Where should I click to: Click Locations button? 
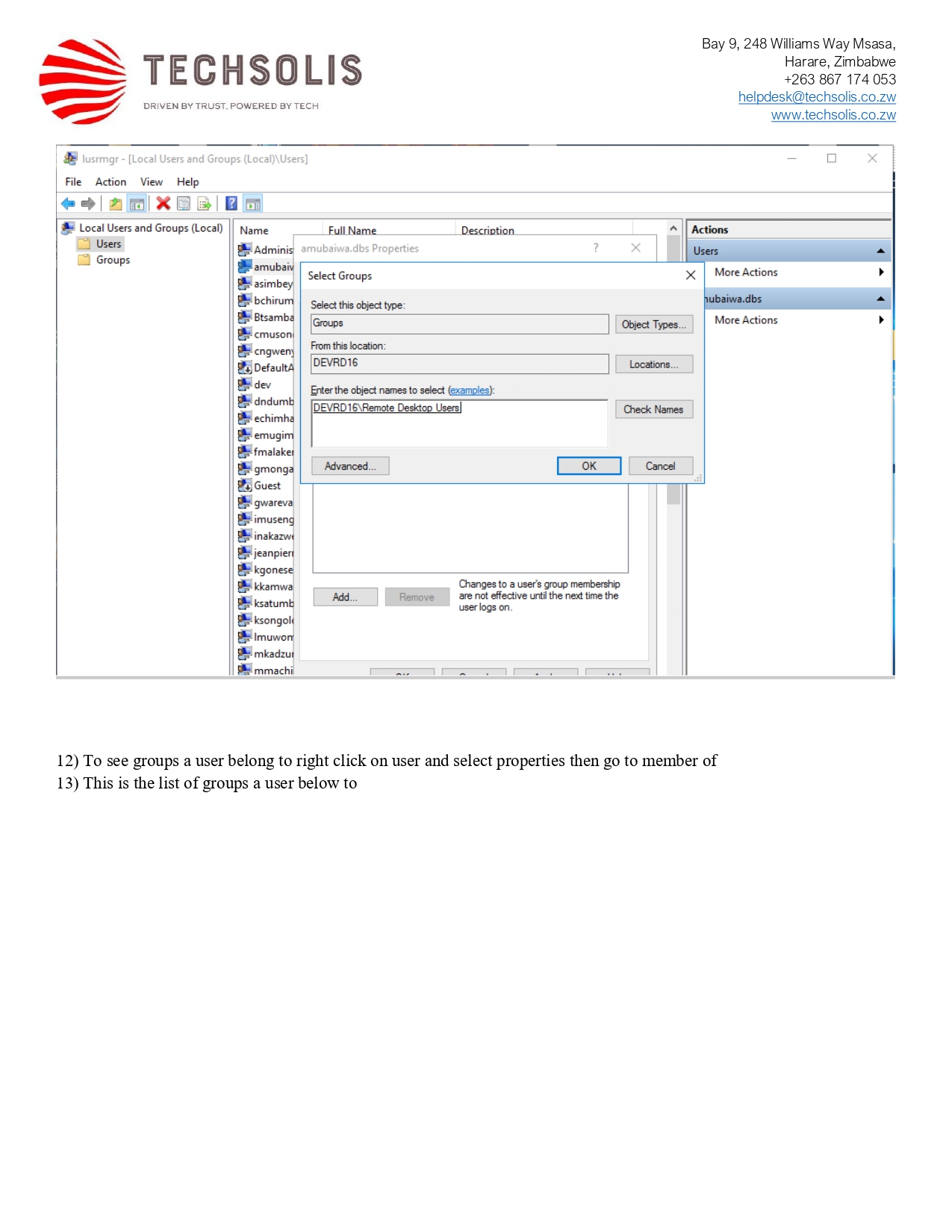coord(654,364)
